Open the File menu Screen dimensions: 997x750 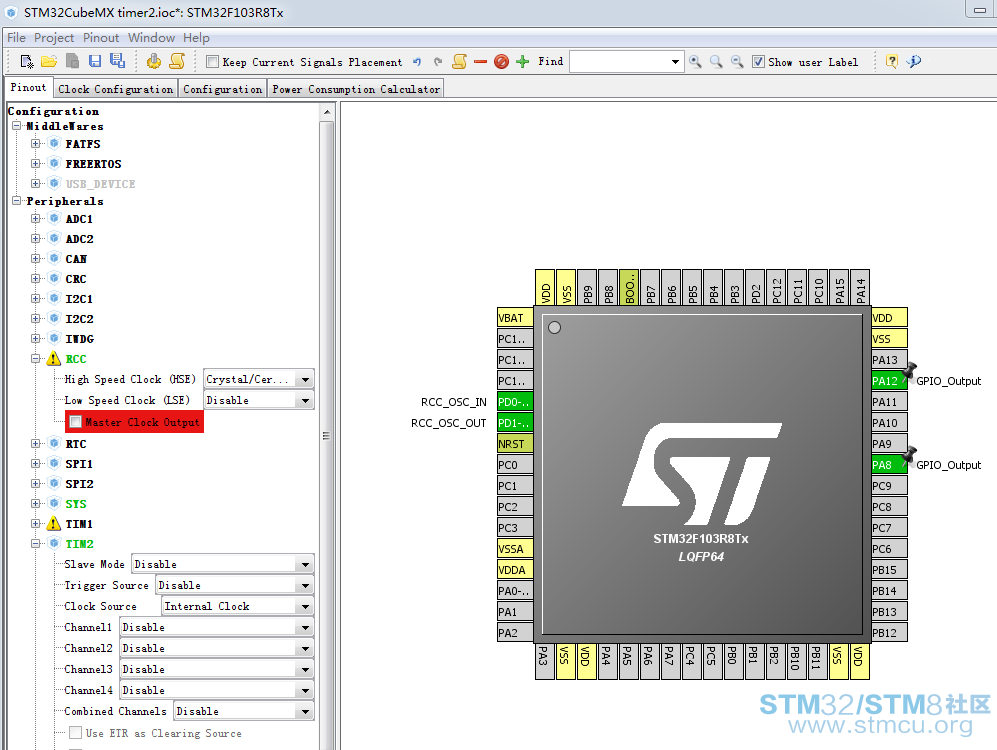click(x=17, y=38)
